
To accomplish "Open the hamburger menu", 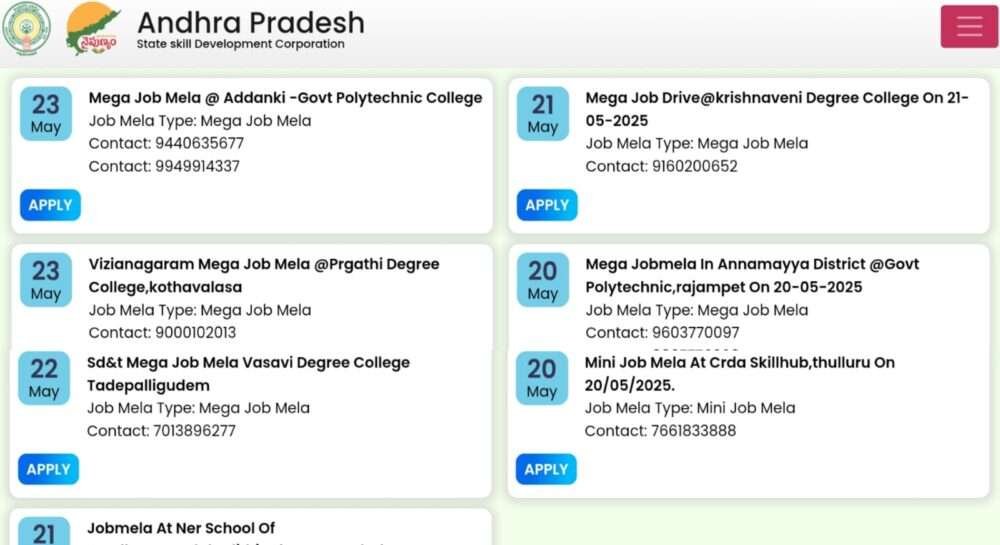I will (969, 26).
